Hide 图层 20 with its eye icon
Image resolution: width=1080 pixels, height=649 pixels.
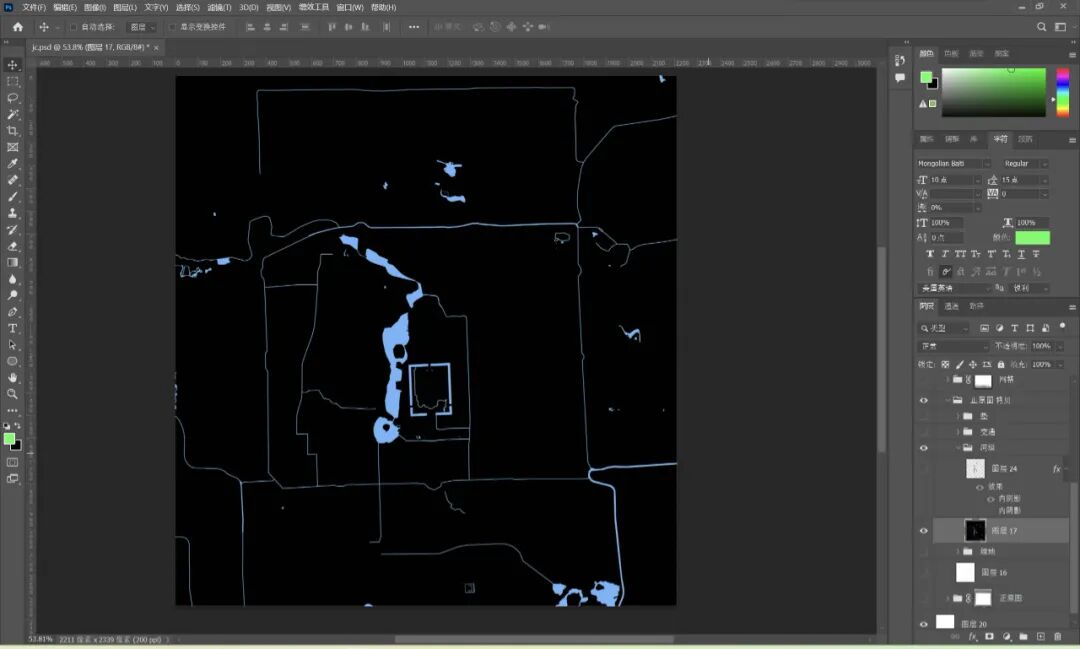pos(924,624)
